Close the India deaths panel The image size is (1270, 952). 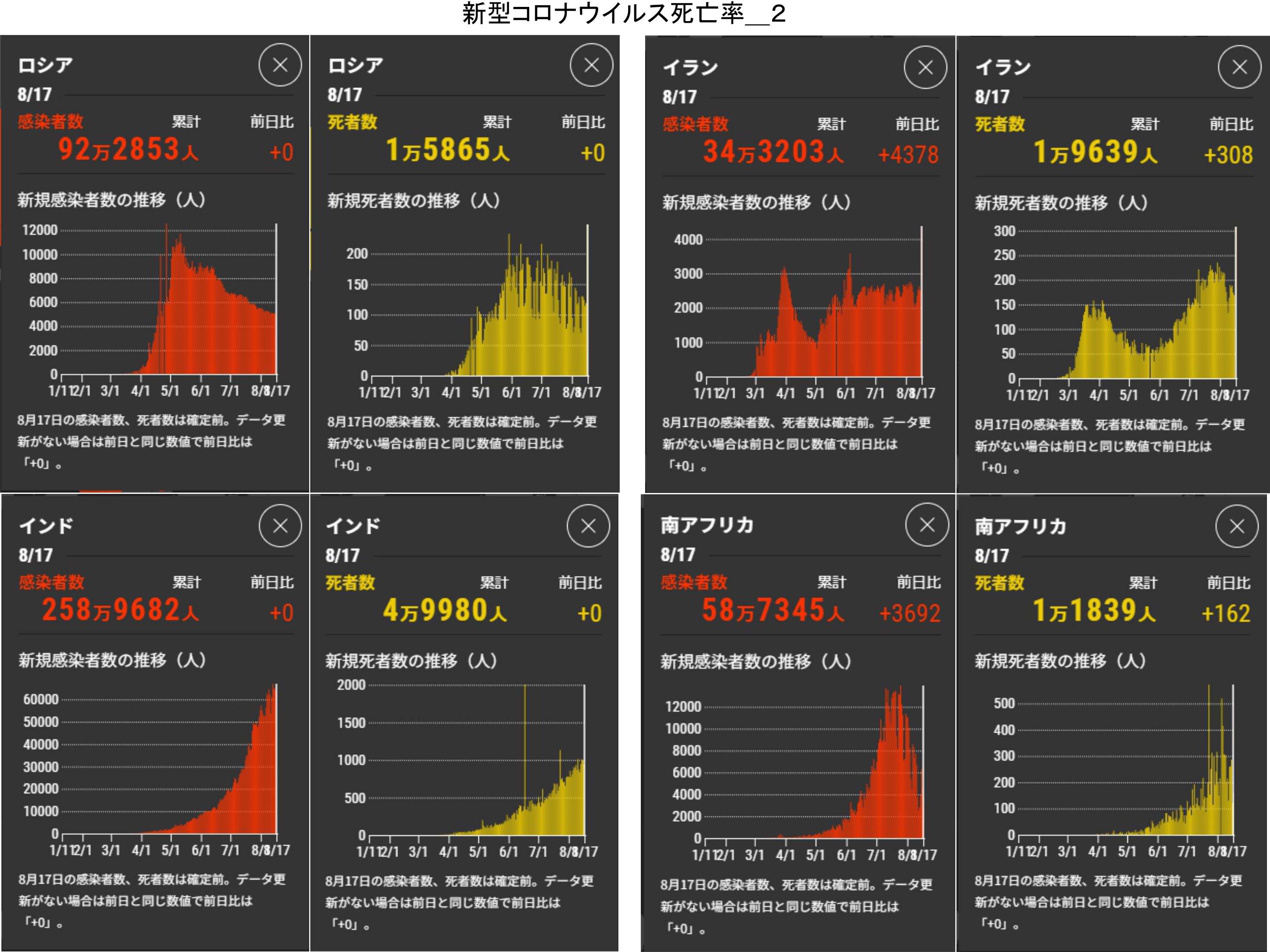point(588,526)
